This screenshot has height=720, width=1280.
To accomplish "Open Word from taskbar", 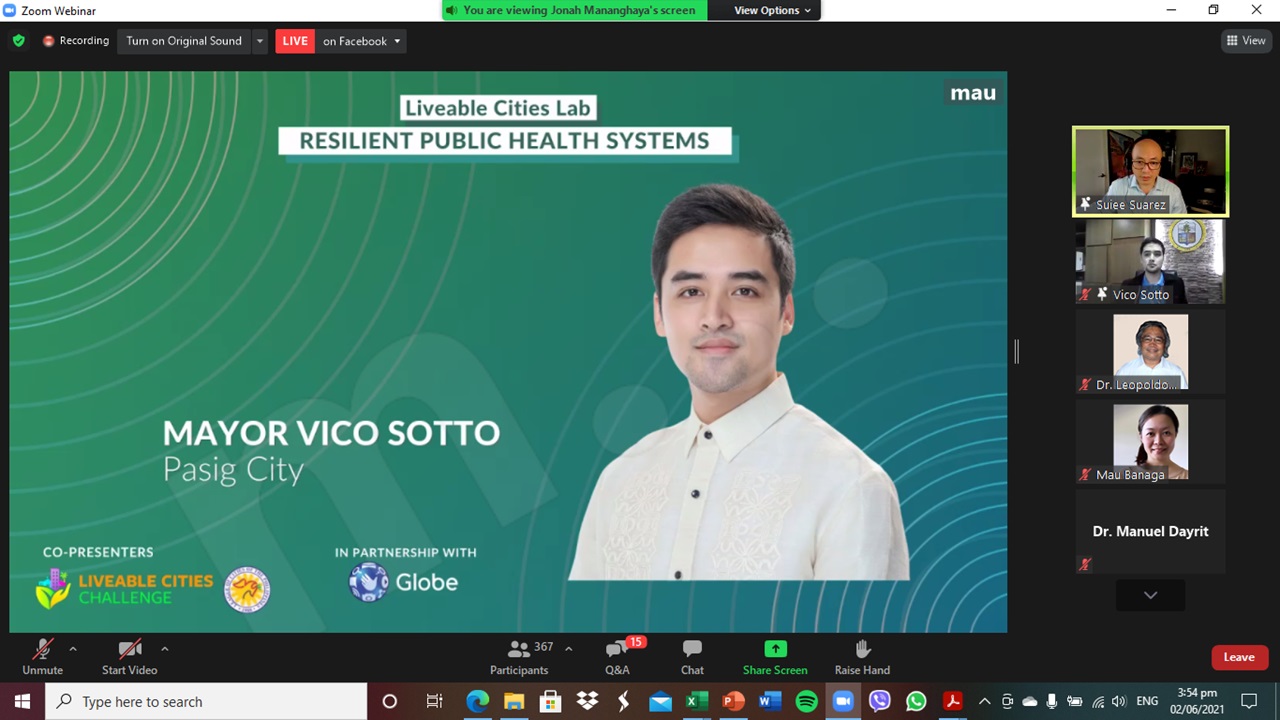I will pos(770,701).
